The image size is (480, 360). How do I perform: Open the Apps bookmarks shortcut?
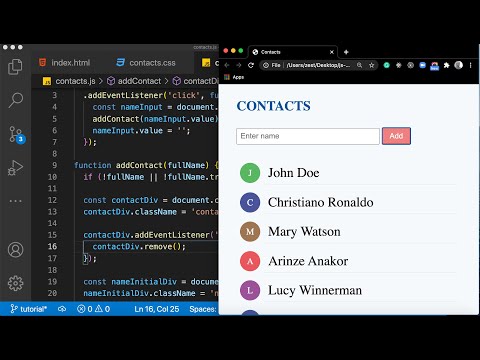tap(234, 77)
